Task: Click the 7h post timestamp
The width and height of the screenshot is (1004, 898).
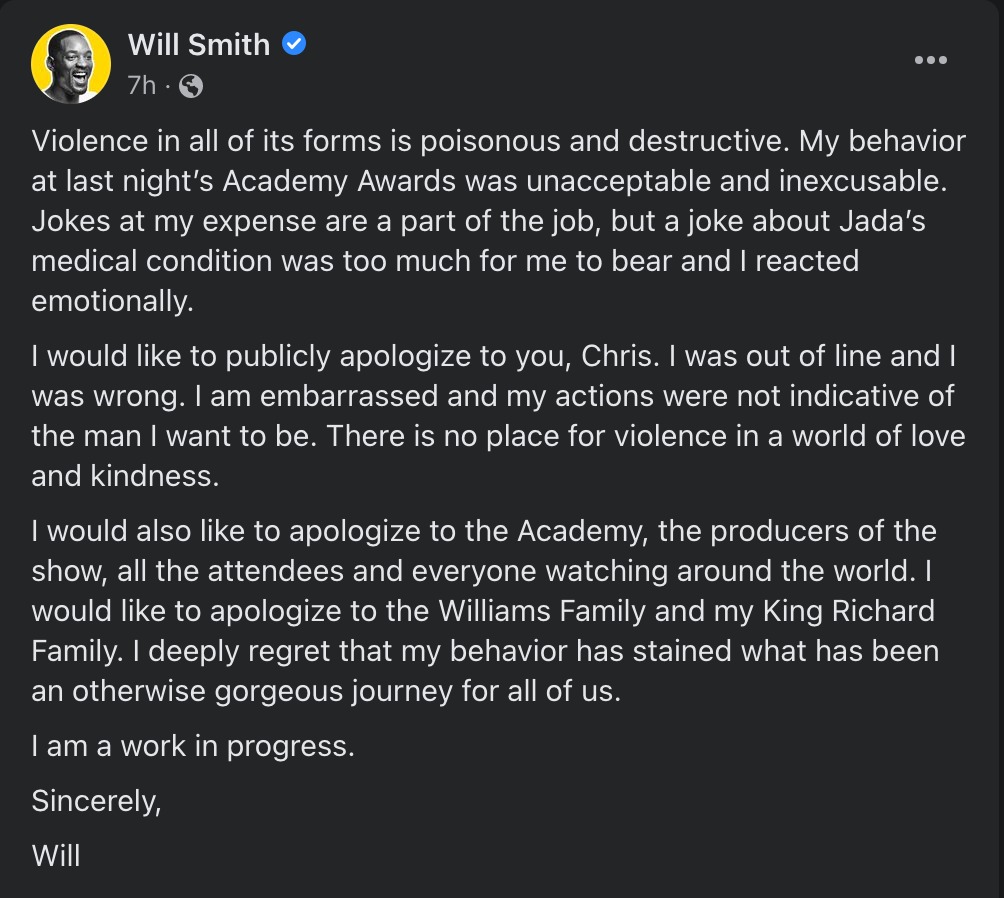Action: click(x=142, y=85)
